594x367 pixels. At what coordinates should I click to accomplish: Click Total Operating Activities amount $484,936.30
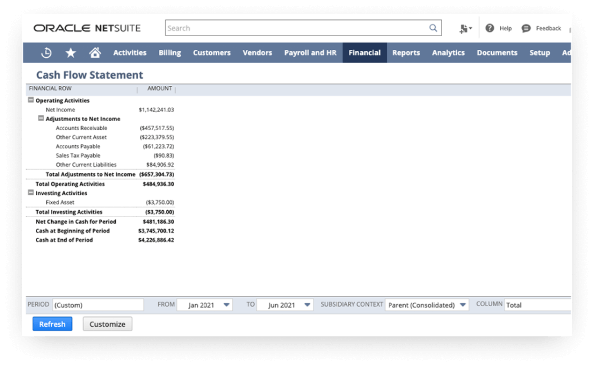158,184
